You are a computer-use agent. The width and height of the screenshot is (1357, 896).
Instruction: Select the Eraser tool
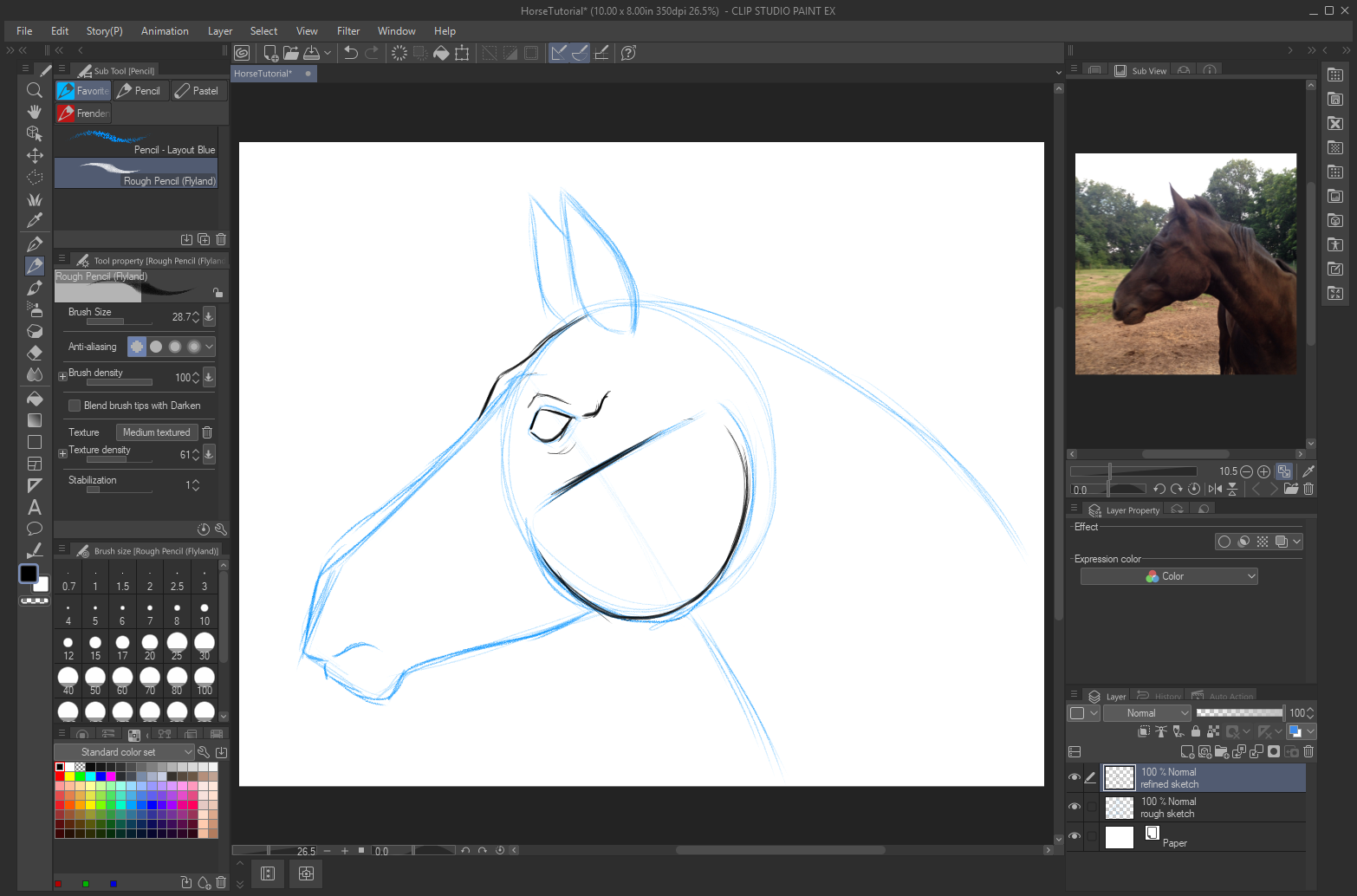(35, 353)
